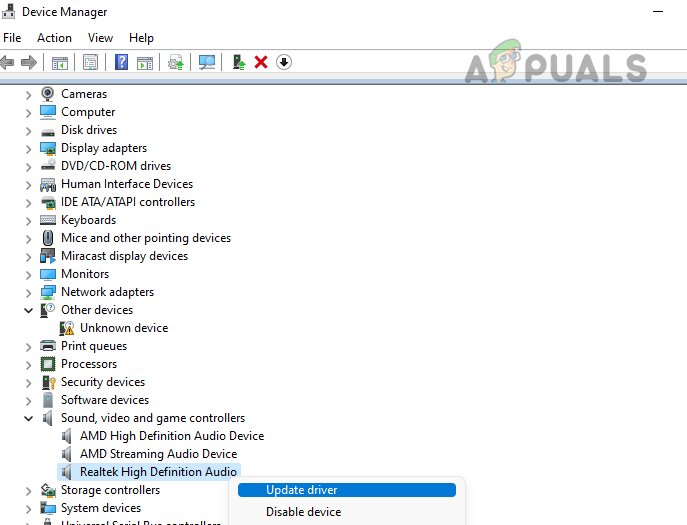Viewport: 687px width, 525px height.
Task: Expand the System devices chevron
Action: 28,508
